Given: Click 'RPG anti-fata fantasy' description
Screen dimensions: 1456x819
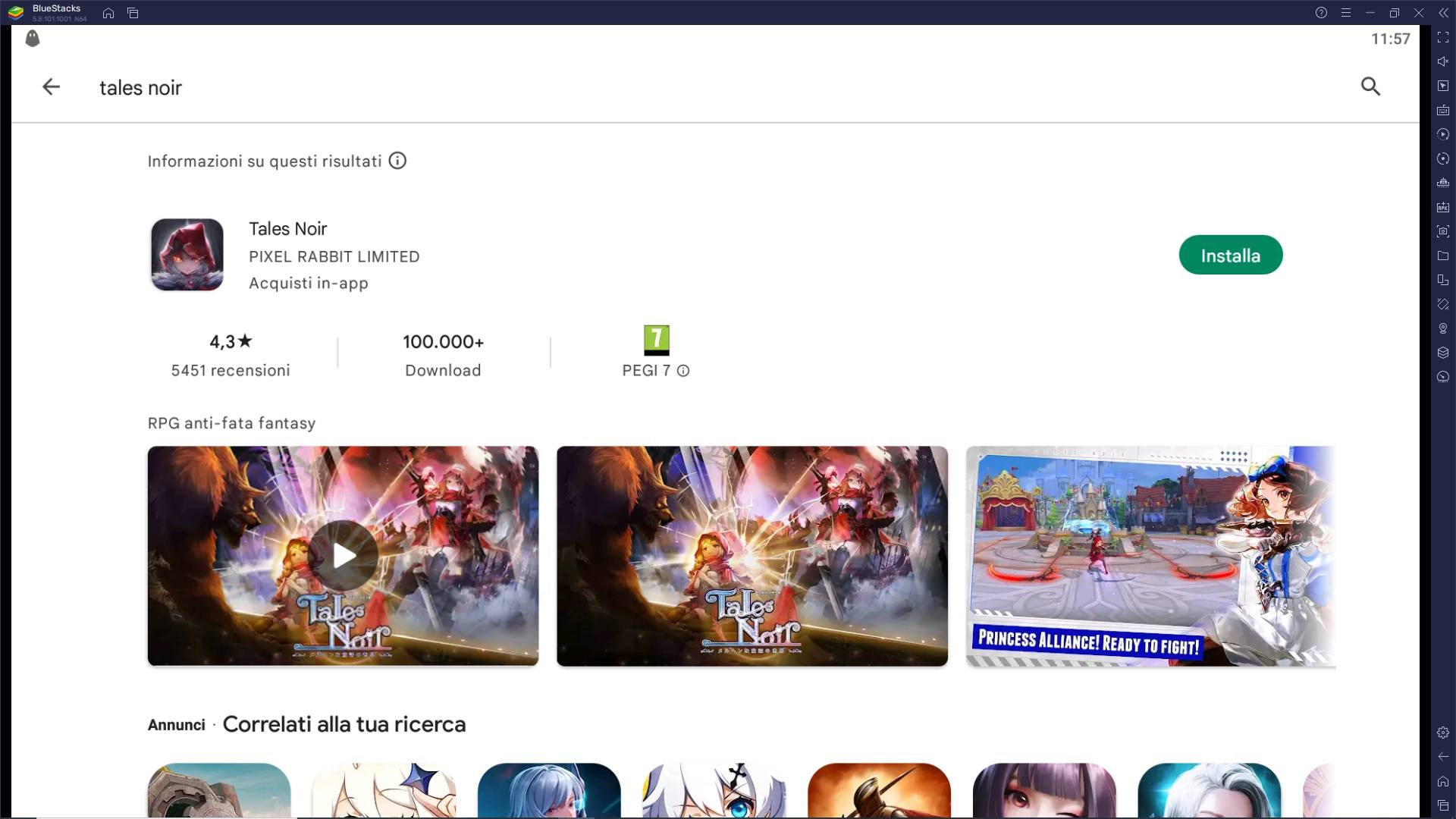Looking at the screenshot, I should tap(231, 423).
